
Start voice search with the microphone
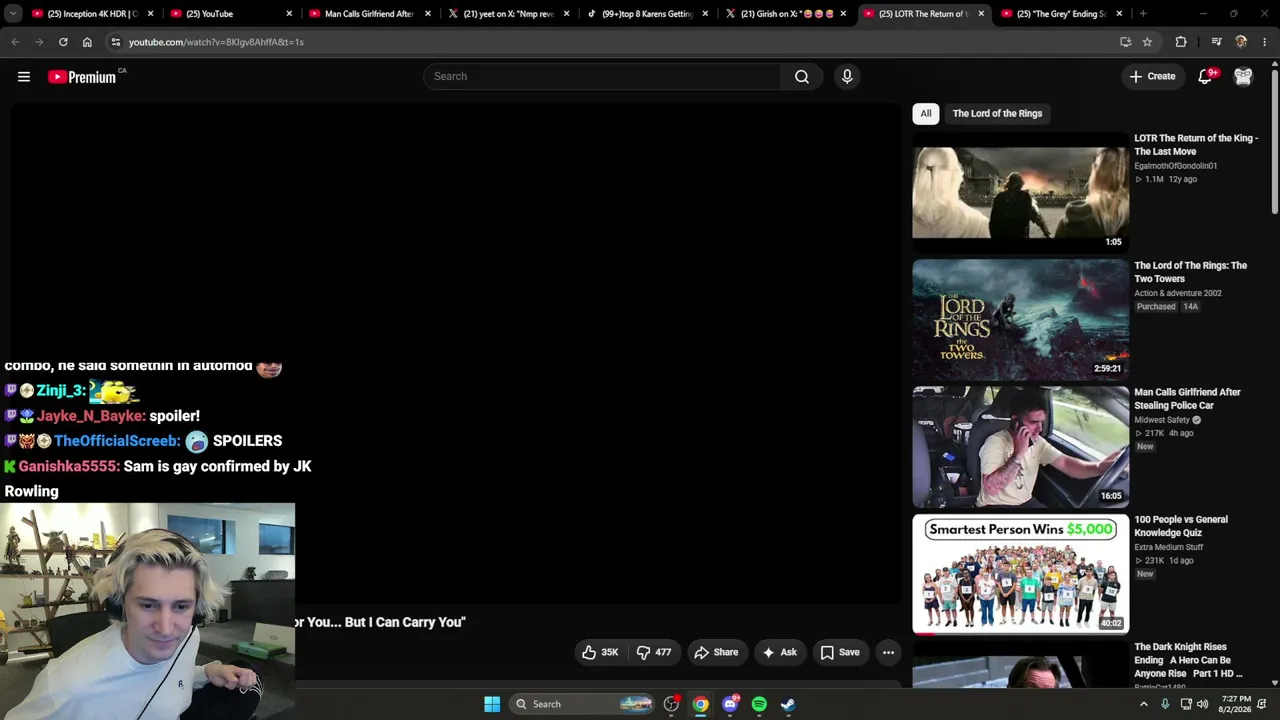tap(847, 77)
